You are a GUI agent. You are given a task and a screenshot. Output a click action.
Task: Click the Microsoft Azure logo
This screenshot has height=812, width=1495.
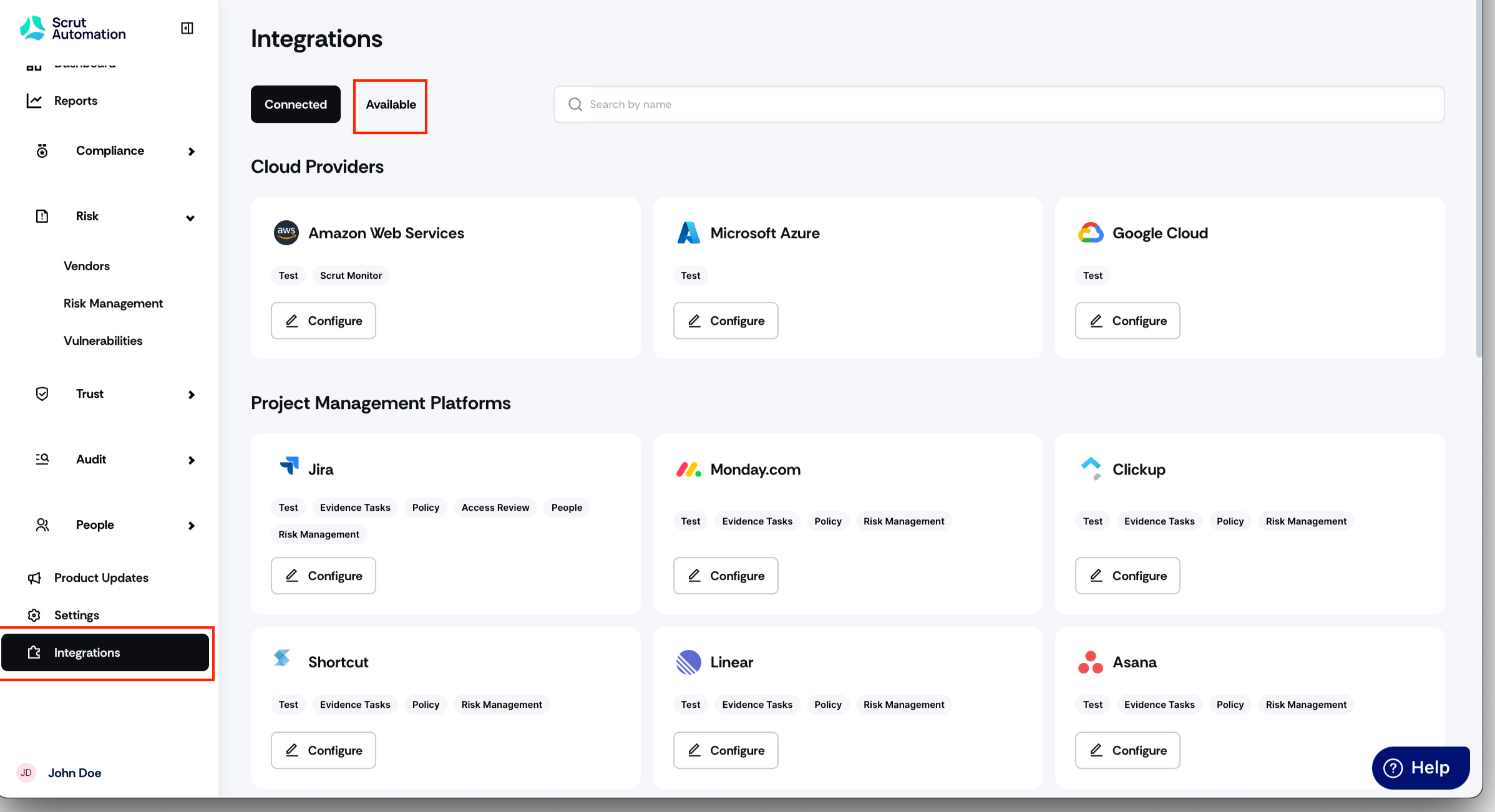[x=689, y=233]
